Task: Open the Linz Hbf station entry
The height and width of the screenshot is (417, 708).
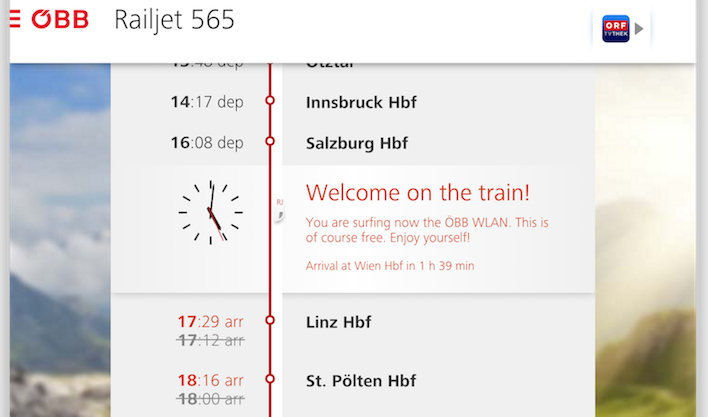Action: 339,322
